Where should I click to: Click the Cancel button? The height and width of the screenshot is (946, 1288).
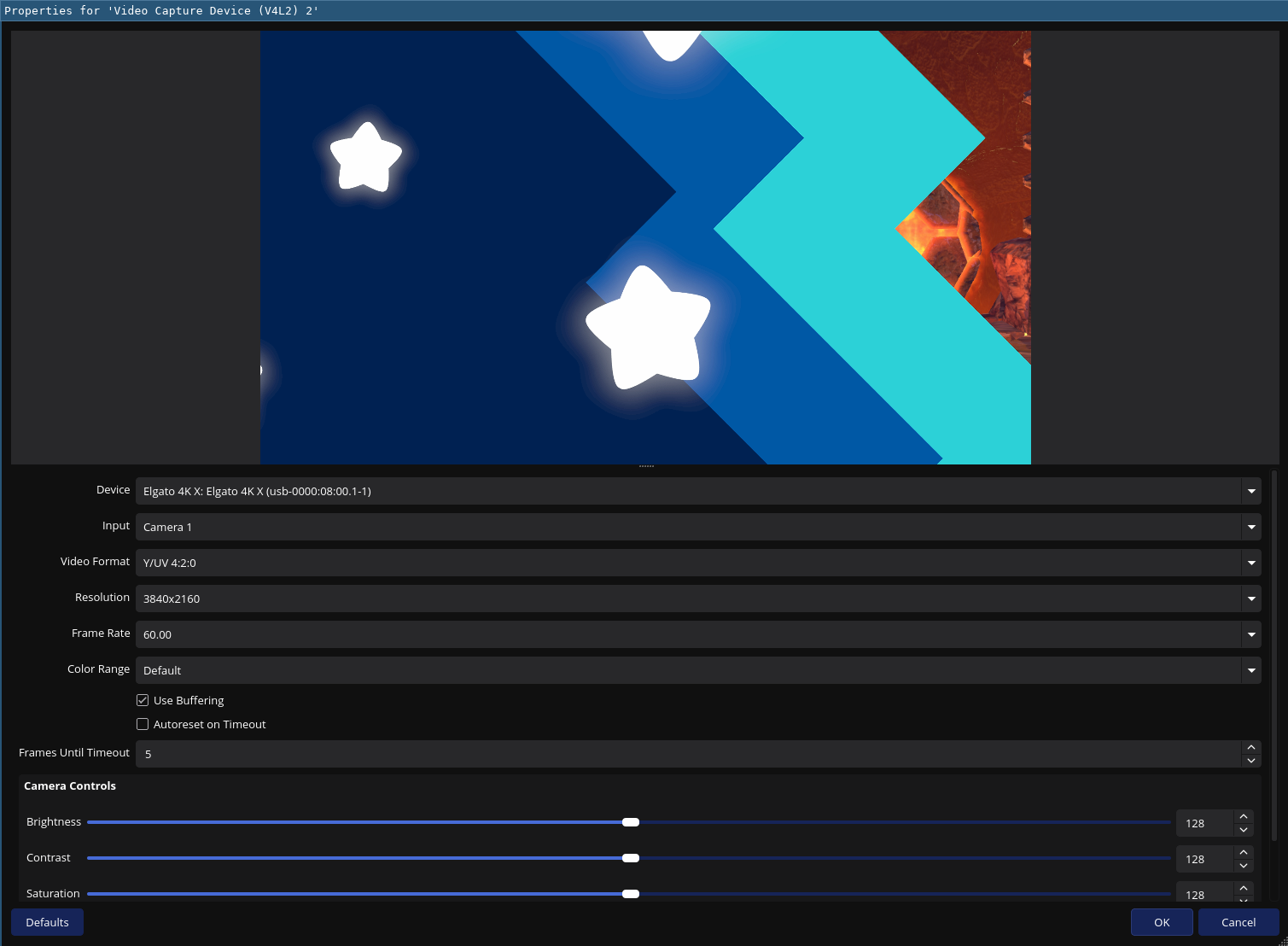point(1238,922)
